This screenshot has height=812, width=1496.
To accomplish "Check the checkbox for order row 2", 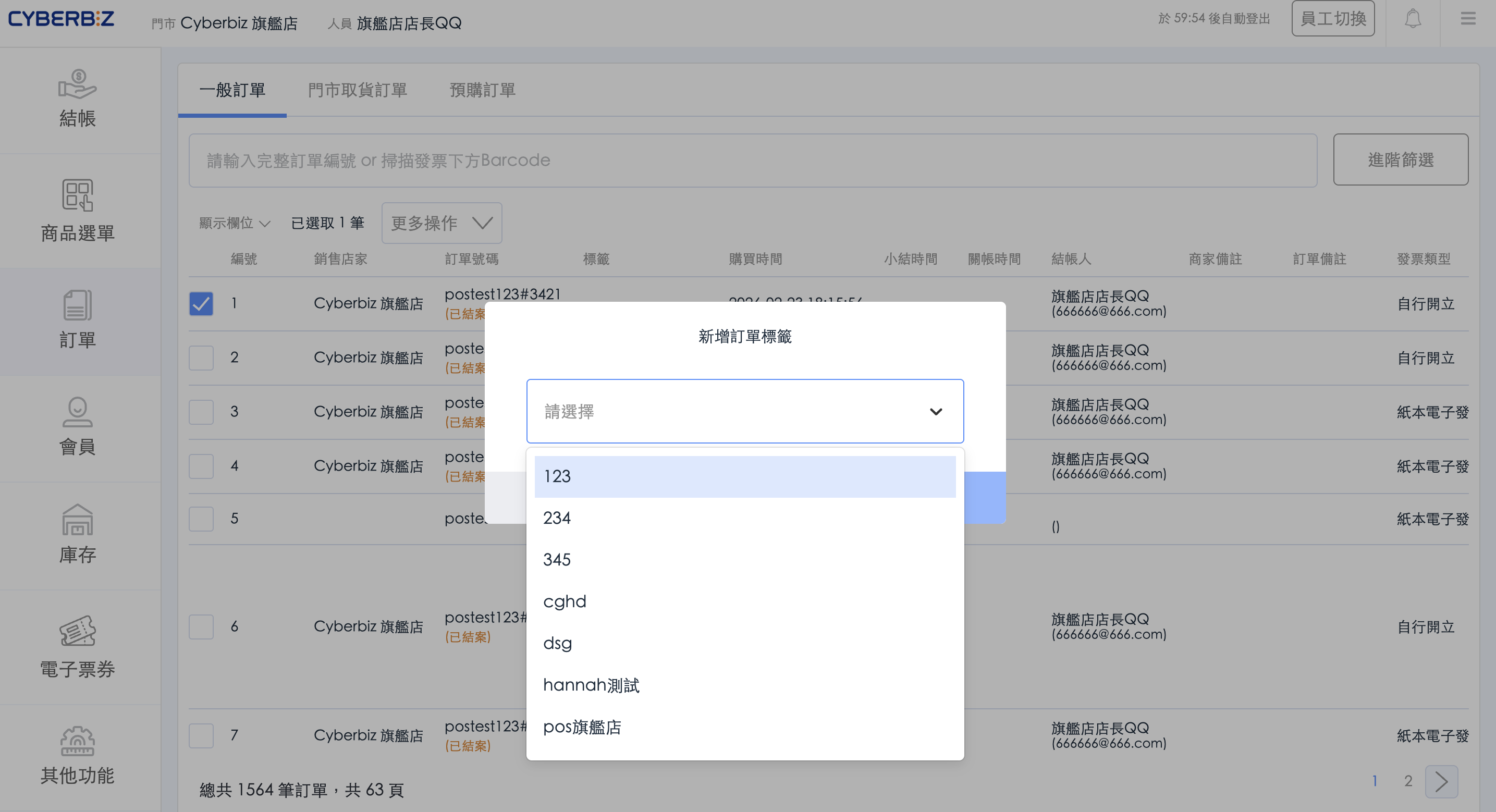I will 201,357.
